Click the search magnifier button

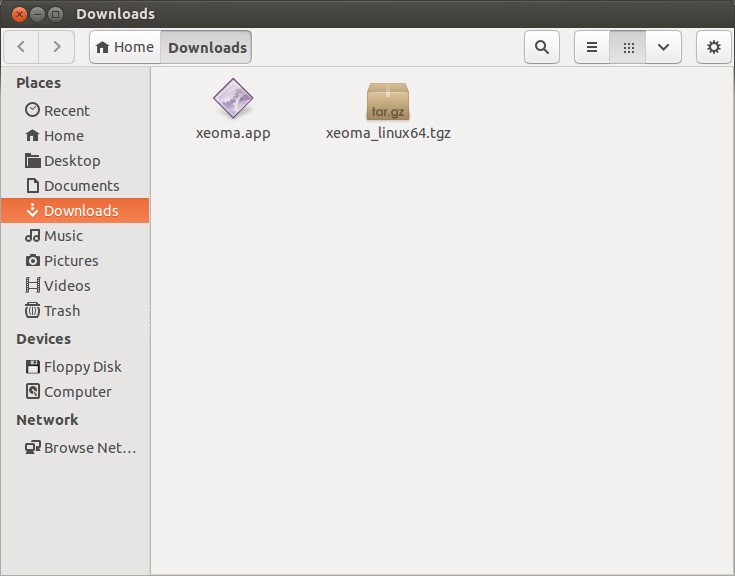[542, 47]
